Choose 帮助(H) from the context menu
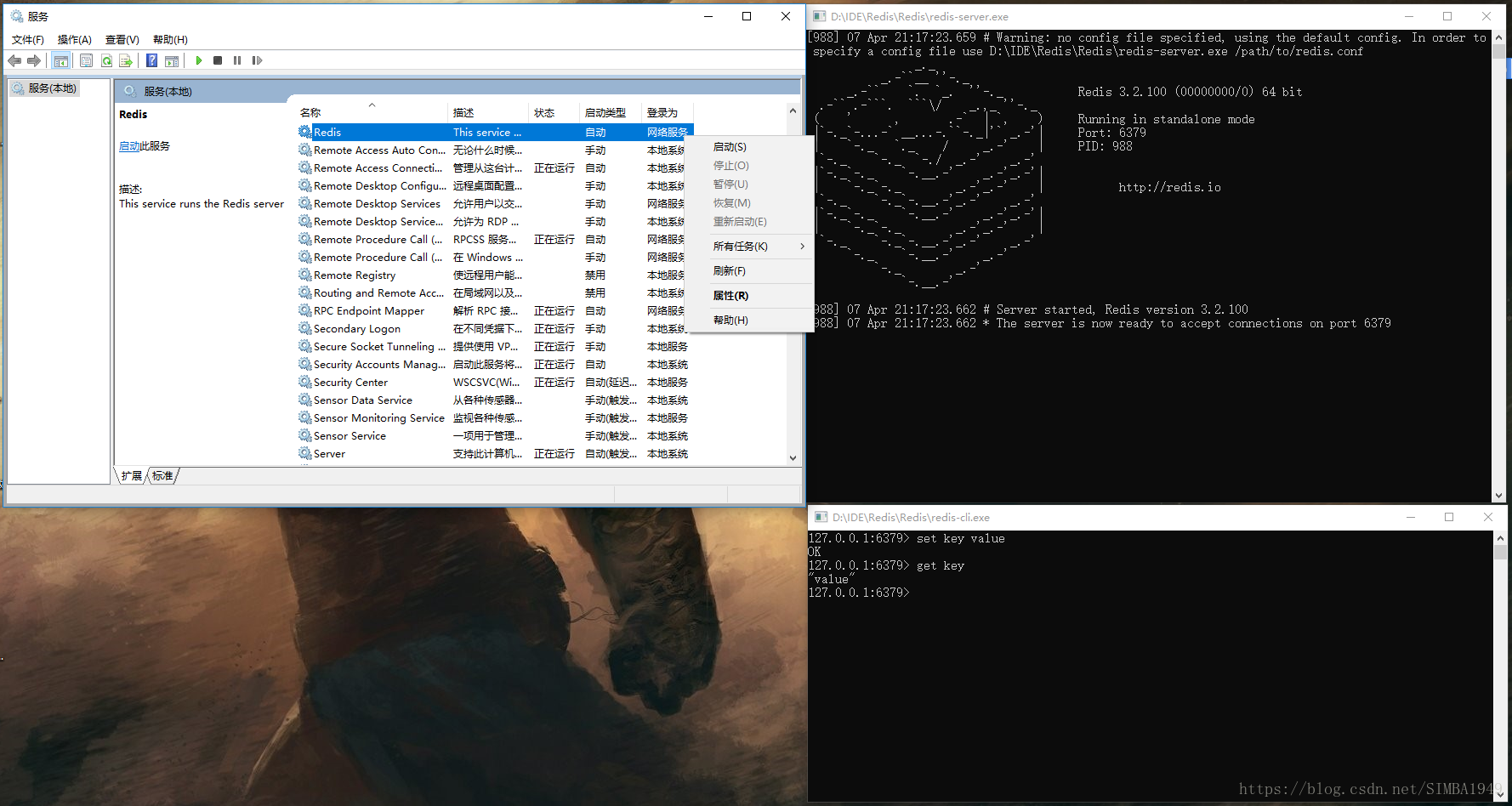 tap(751, 321)
